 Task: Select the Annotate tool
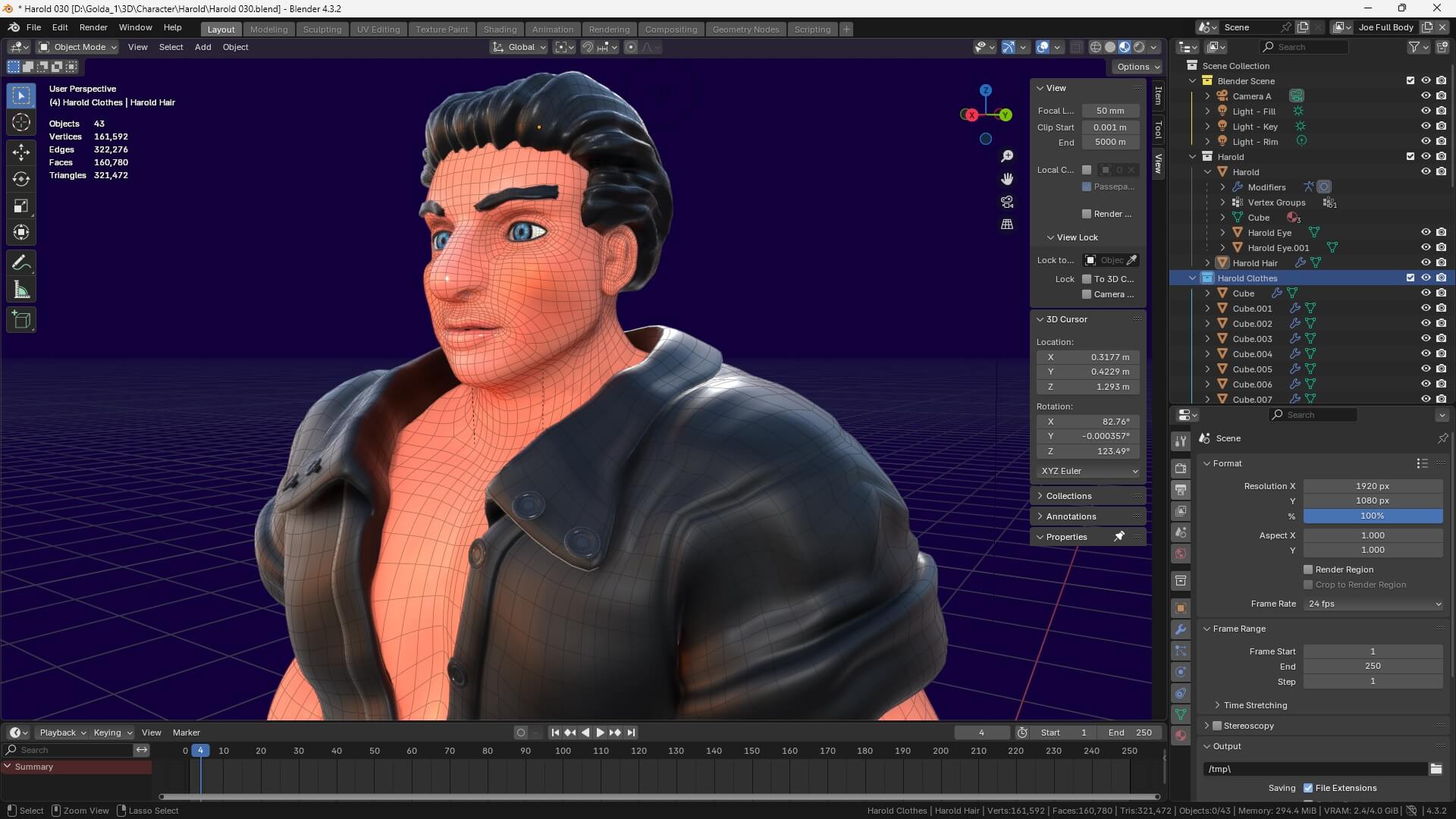[x=21, y=262]
